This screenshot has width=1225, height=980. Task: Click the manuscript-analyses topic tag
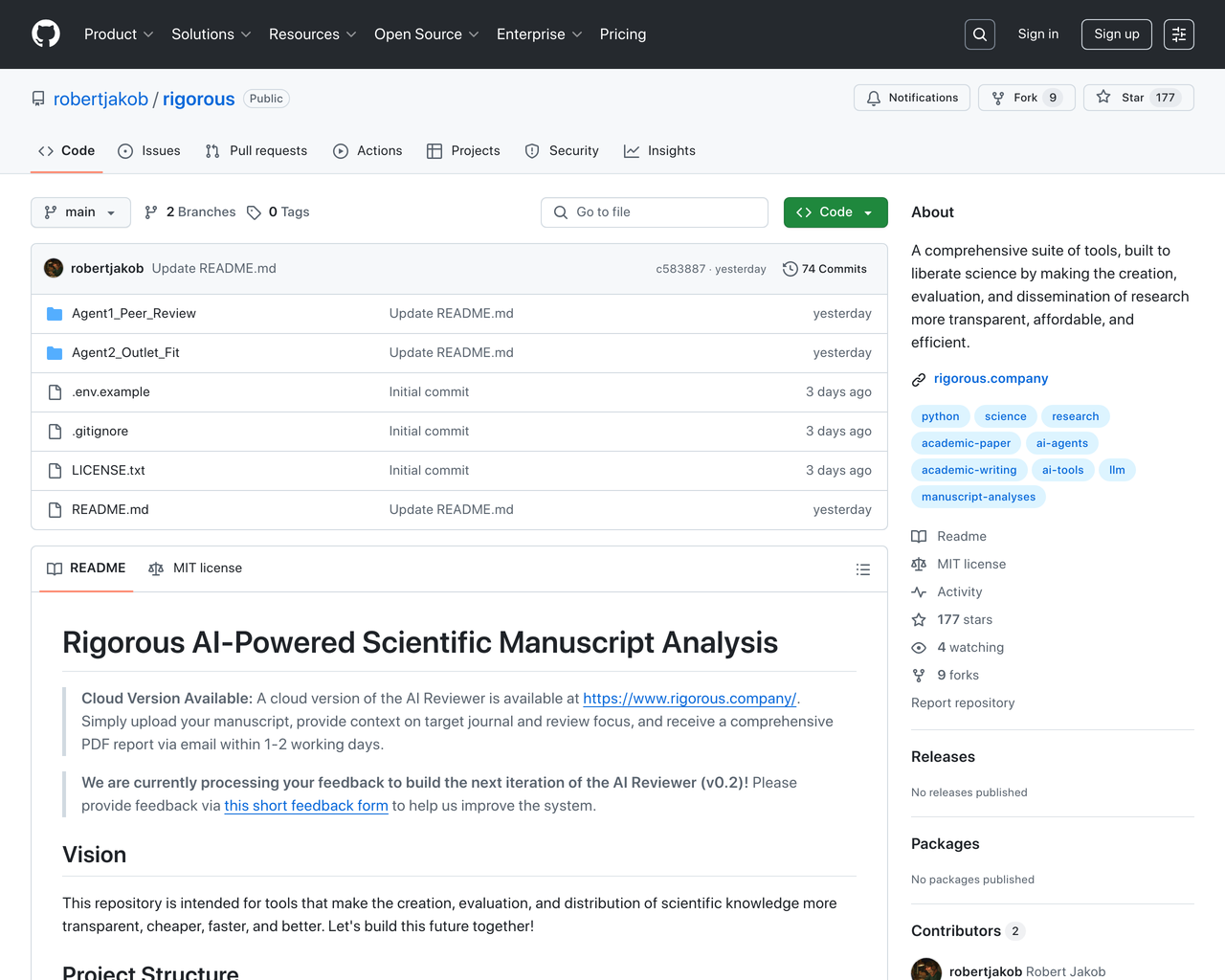tap(978, 497)
